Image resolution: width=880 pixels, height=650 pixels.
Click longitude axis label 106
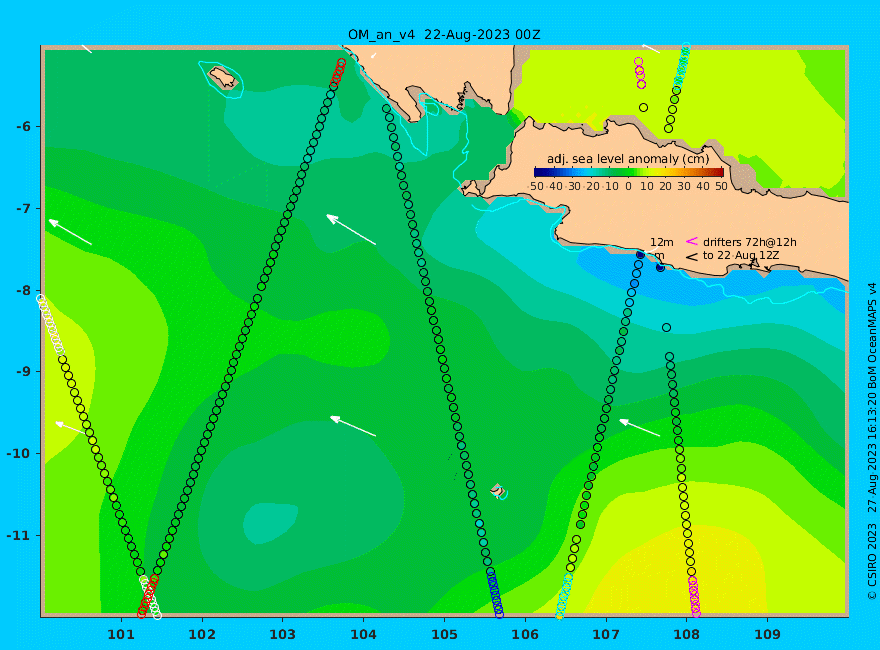[525, 635]
